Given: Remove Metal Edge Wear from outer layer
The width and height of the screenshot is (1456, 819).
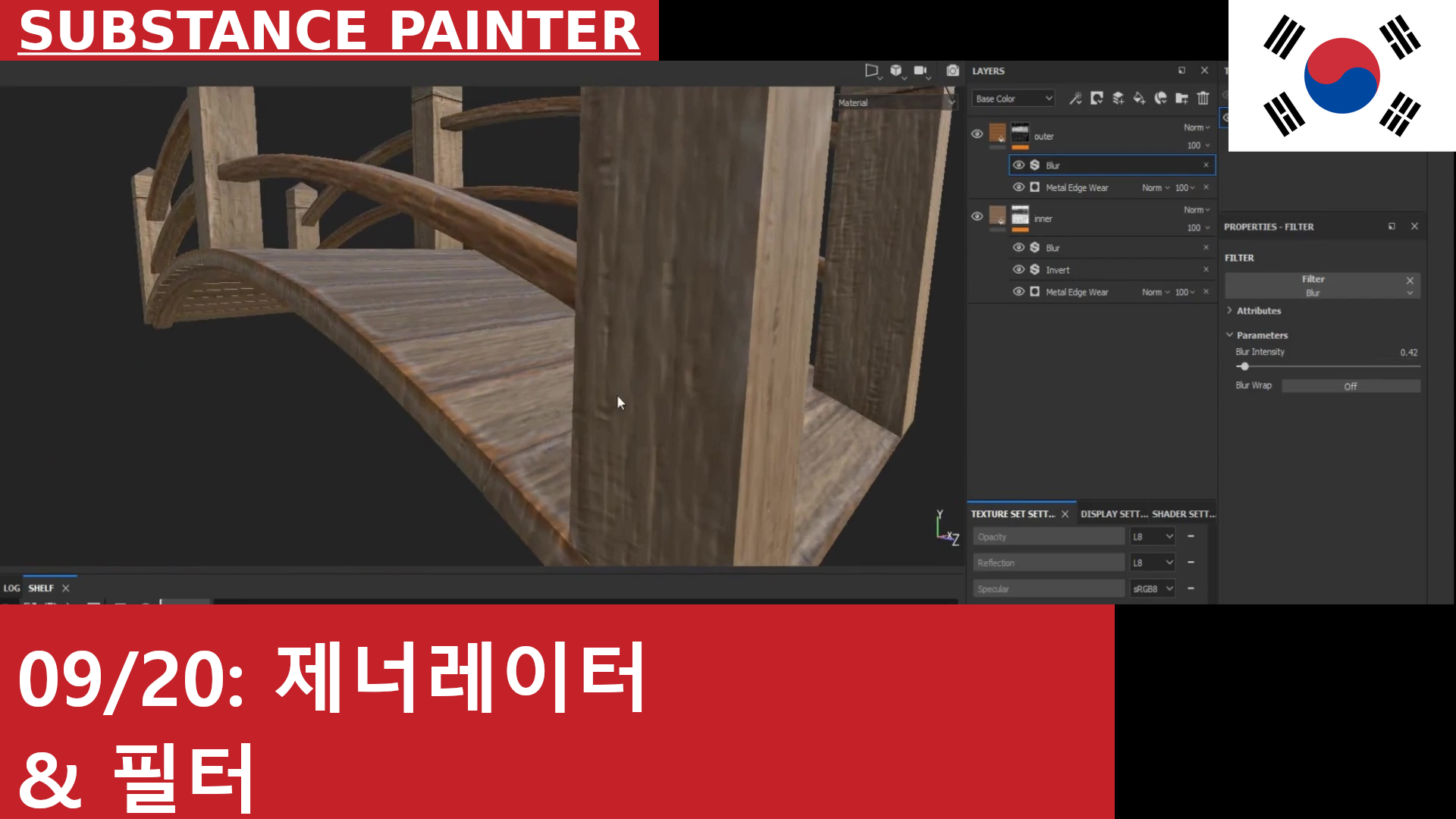Looking at the screenshot, I should tap(1206, 187).
